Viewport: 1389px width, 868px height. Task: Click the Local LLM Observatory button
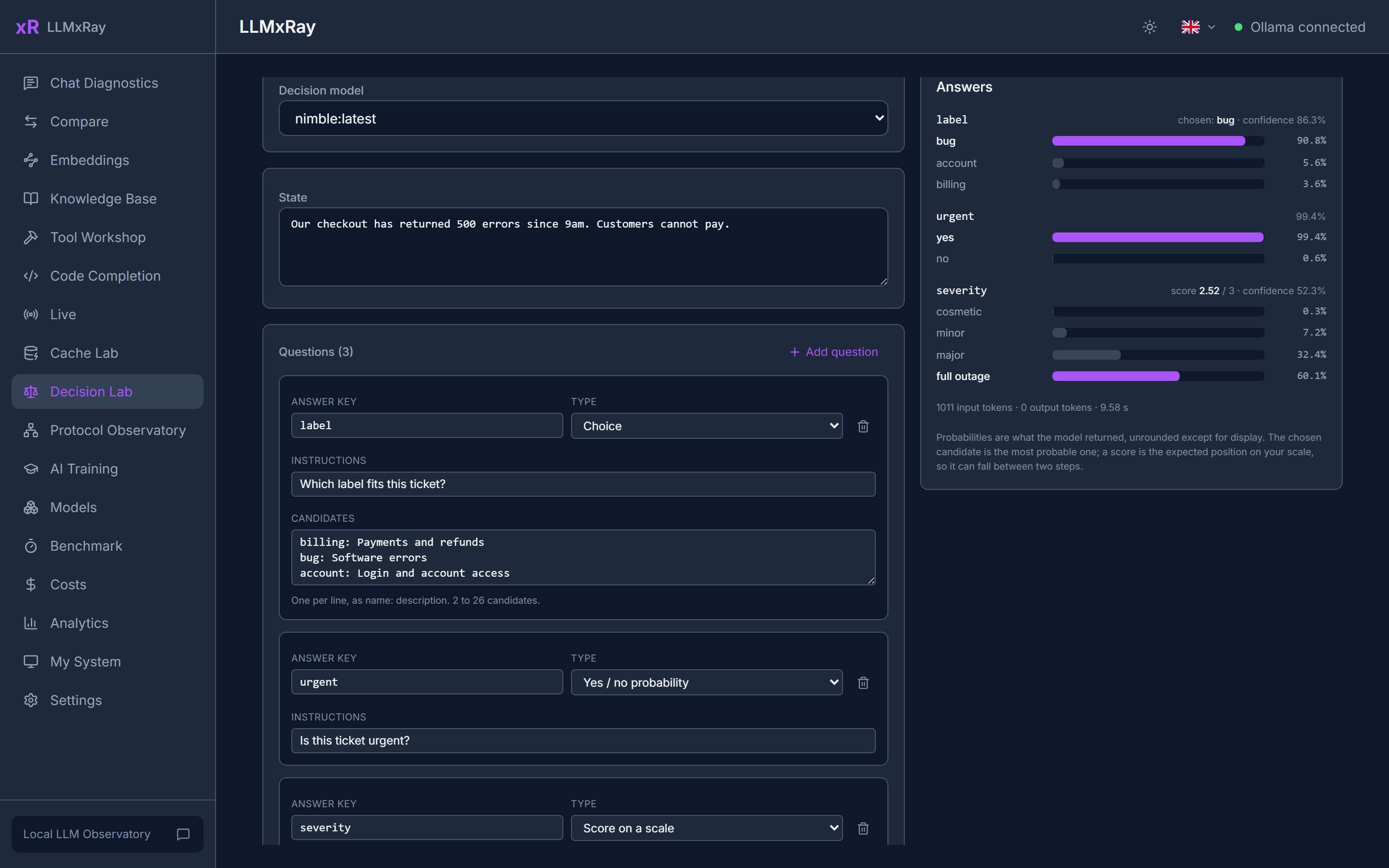point(108,834)
